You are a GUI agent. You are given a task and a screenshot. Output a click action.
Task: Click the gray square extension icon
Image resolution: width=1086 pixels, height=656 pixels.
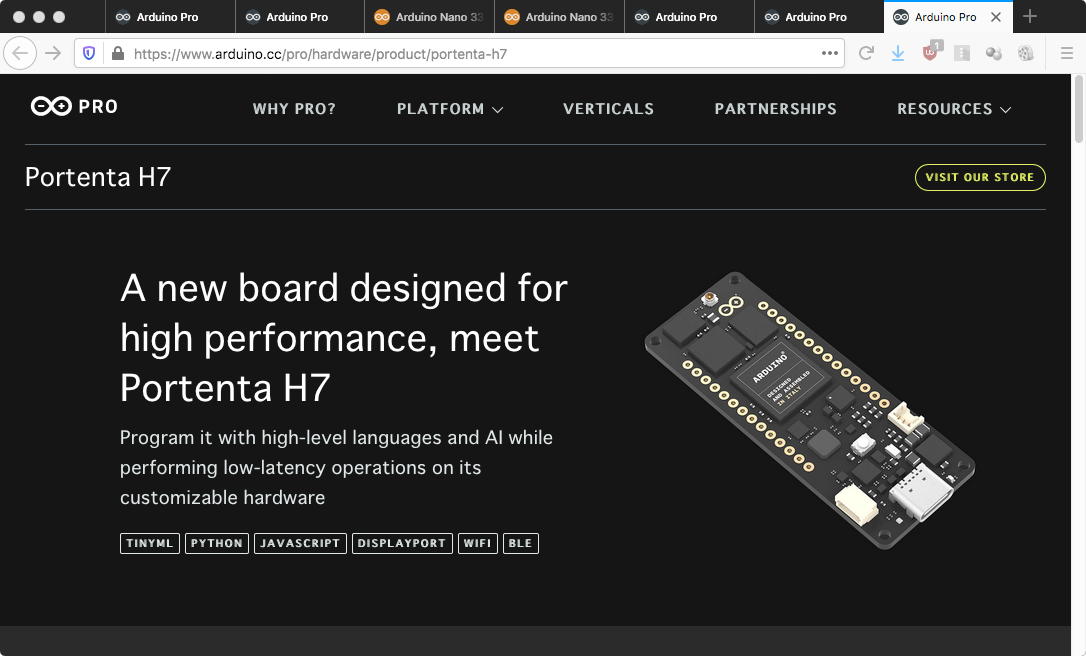click(x=962, y=53)
